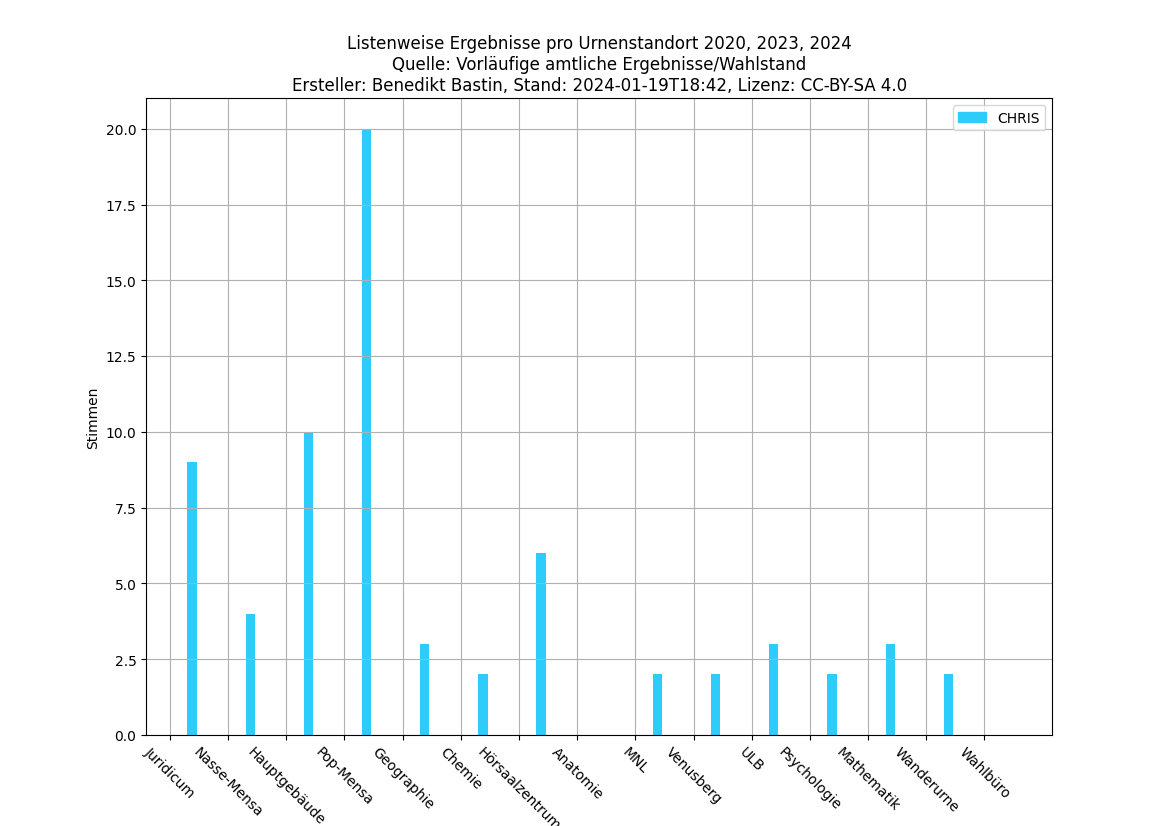This screenshot has width=1169, height=826.
Task: Click the chart title line 'Listenweise Ergebnisse'
Action: click(x=598, y=43)
